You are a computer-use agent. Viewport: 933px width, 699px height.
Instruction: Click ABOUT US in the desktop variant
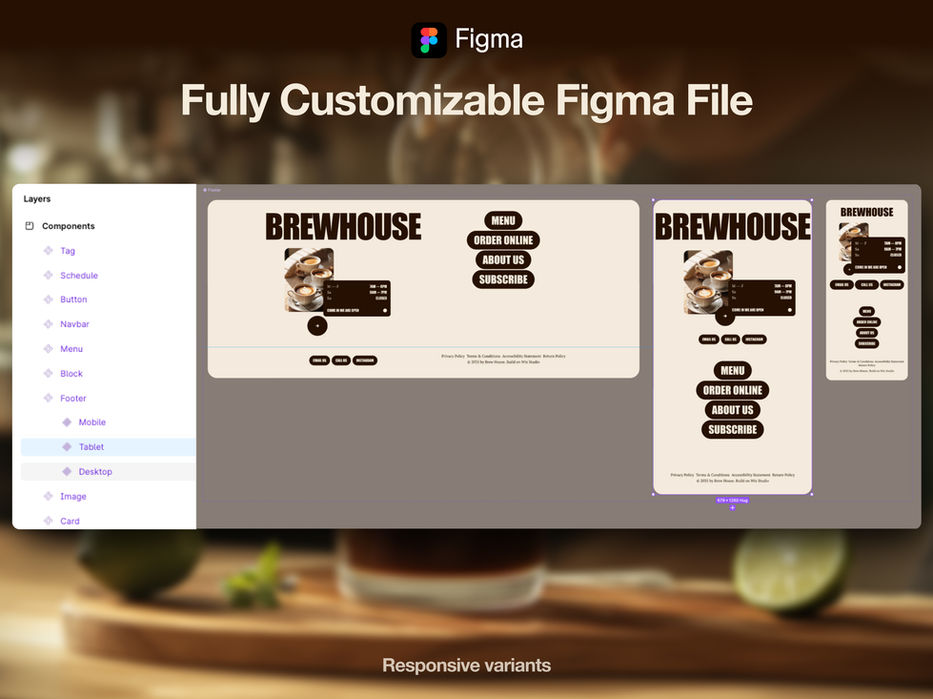[x=503, y=259]
